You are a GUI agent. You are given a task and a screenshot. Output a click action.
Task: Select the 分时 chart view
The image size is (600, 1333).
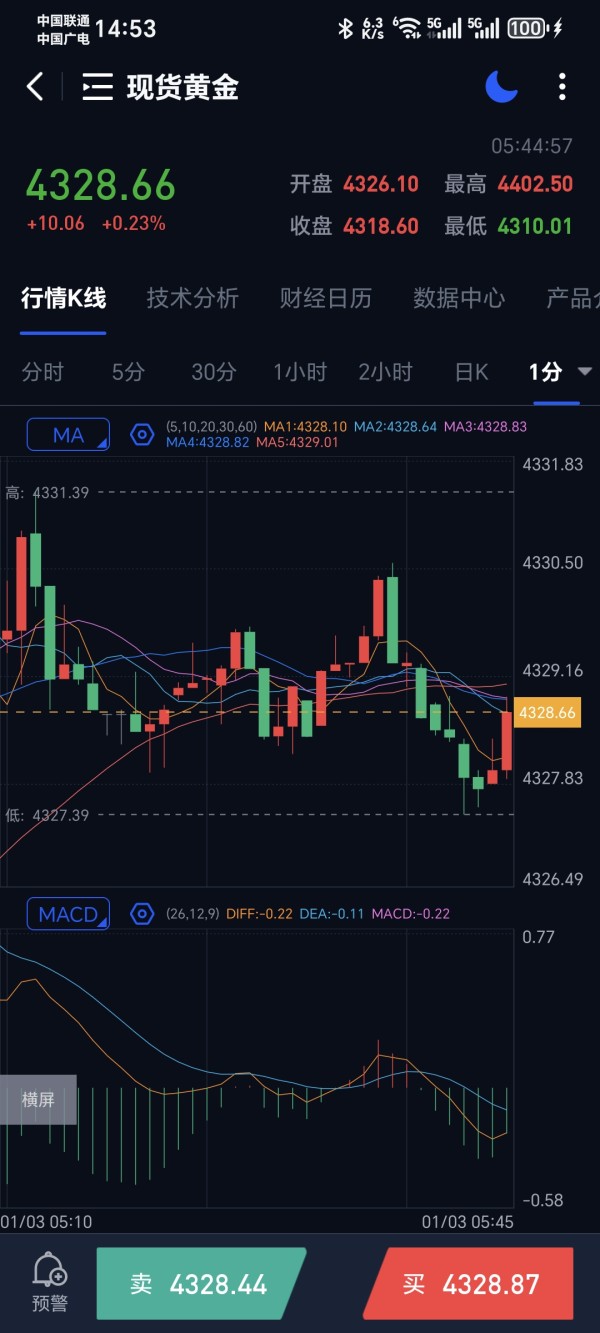point(42,372)
